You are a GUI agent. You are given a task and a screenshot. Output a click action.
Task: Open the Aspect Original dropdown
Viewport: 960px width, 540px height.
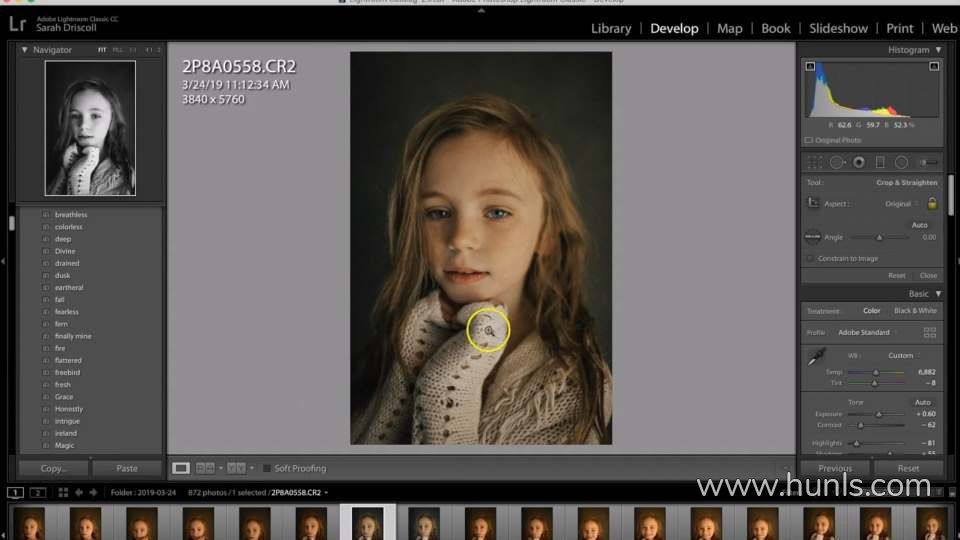902,204
